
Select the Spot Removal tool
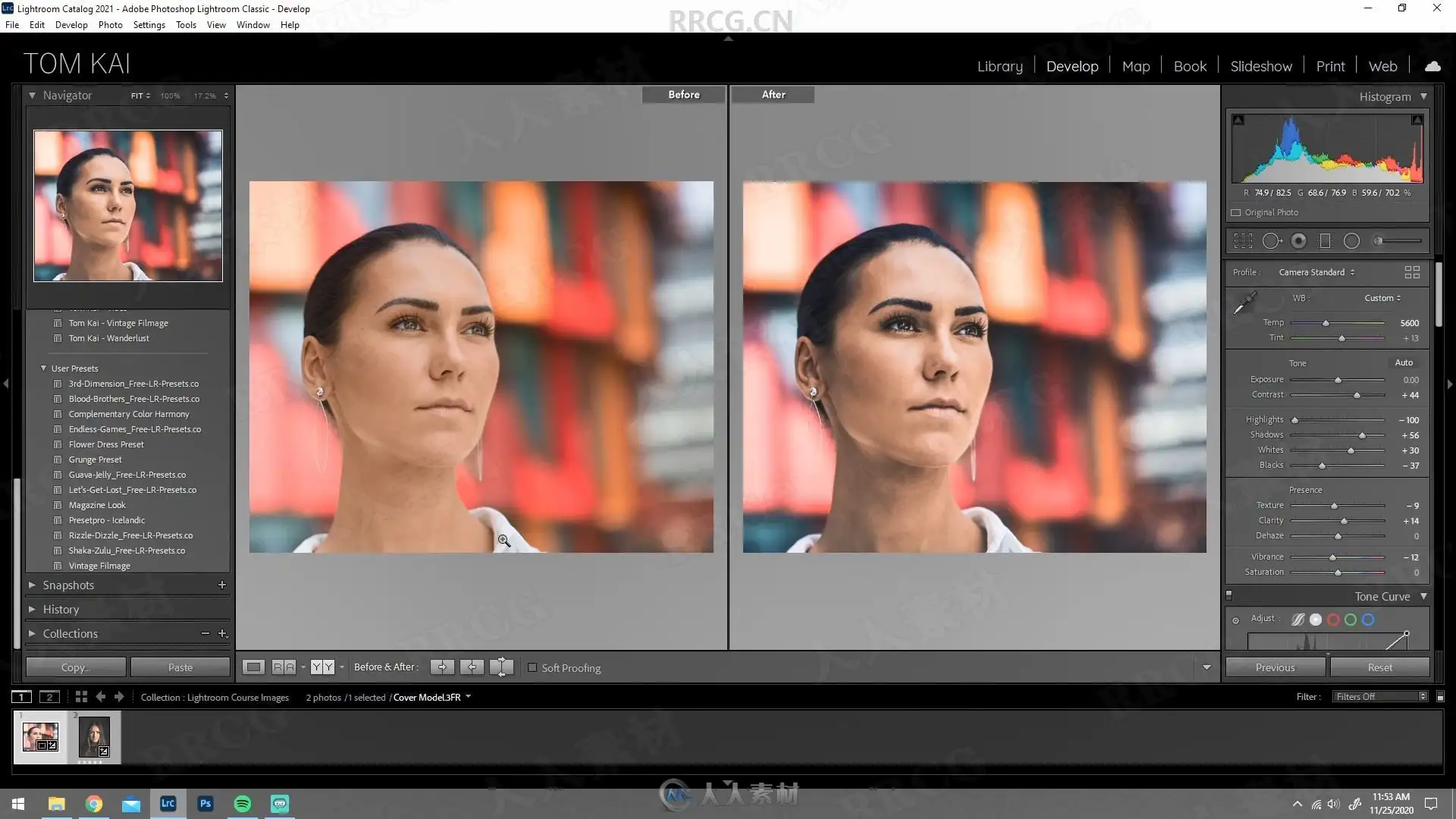tap(1272, 241)
